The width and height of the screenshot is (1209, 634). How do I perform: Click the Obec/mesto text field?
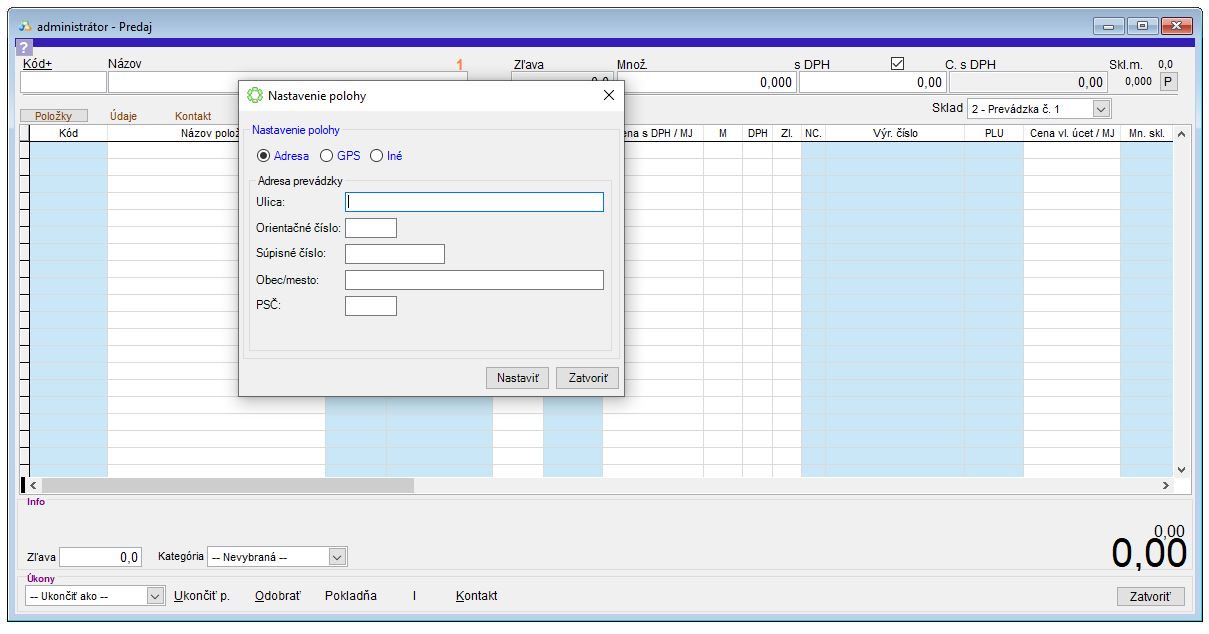474,280
